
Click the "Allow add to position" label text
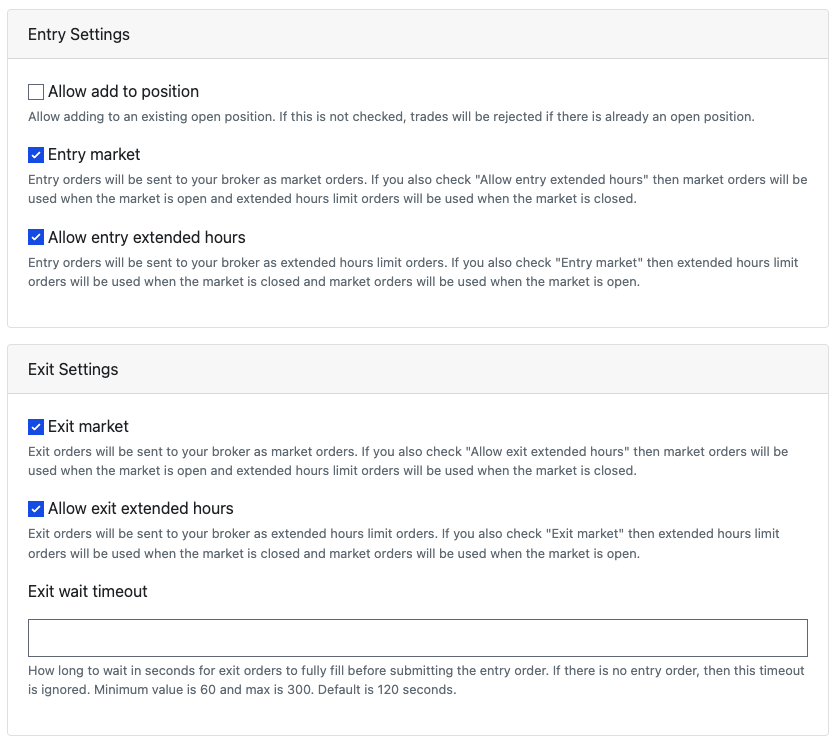[x=123, y=92]
